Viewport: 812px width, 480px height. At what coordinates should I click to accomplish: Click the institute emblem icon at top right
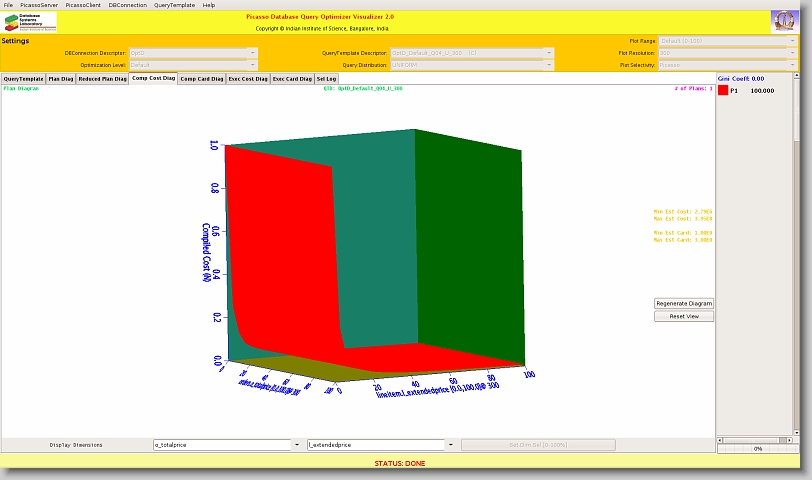[x=784, y=22]
